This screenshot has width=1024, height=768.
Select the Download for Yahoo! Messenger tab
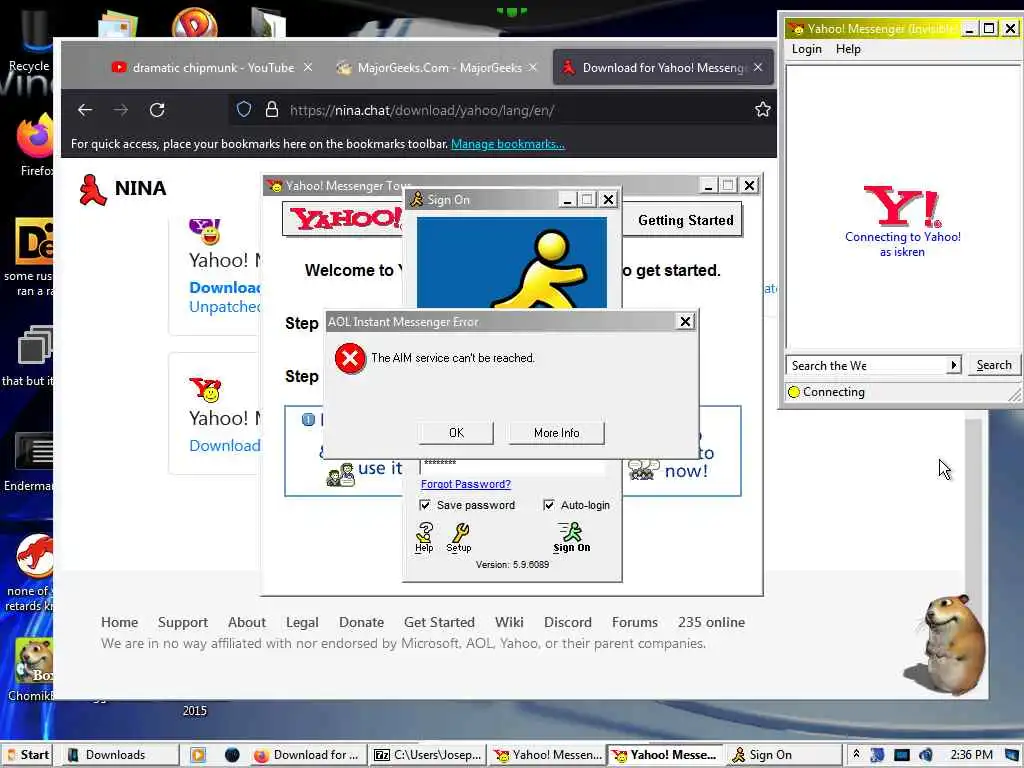(x=663, y=67)
